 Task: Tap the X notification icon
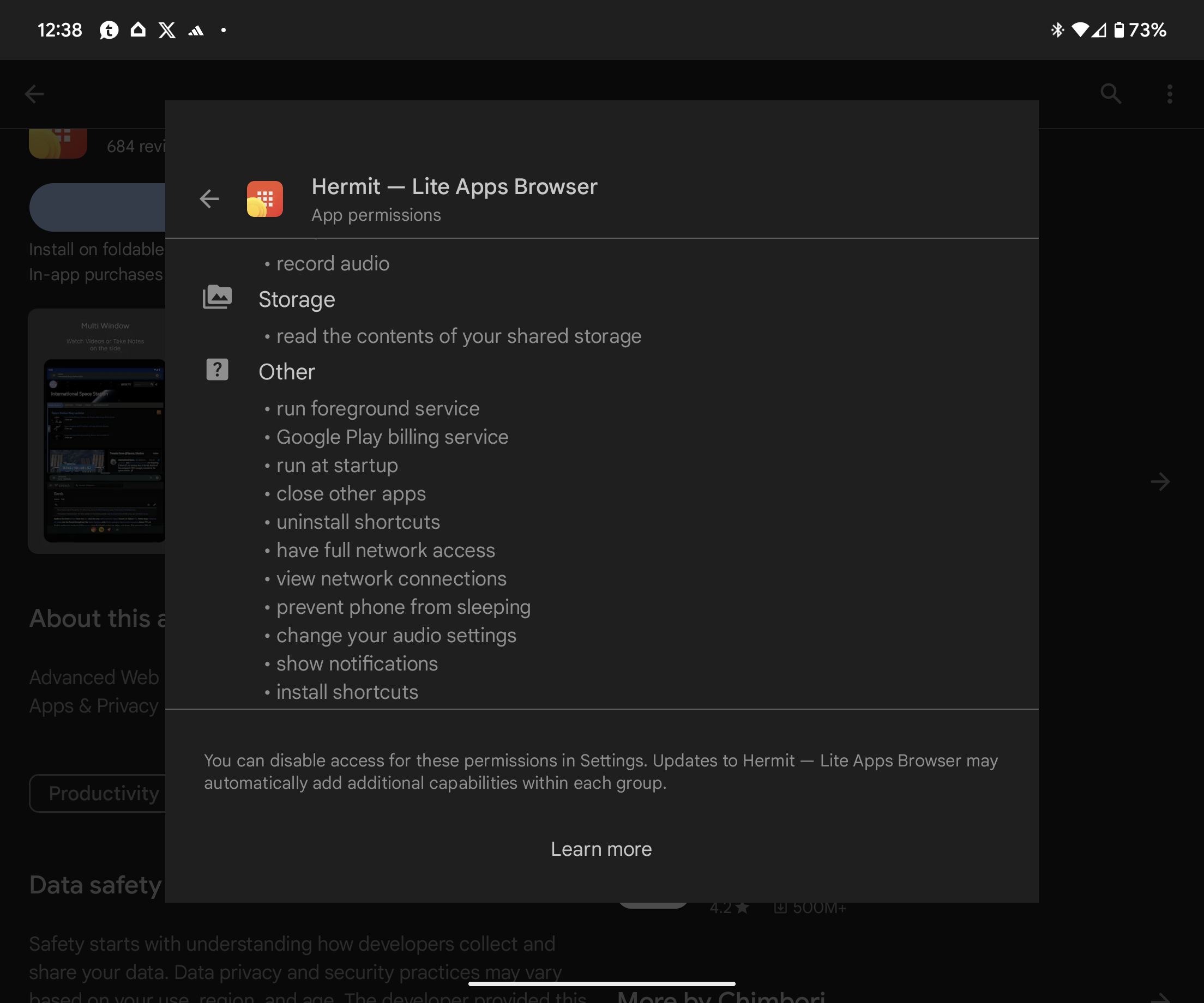click(x=167, y=30)
